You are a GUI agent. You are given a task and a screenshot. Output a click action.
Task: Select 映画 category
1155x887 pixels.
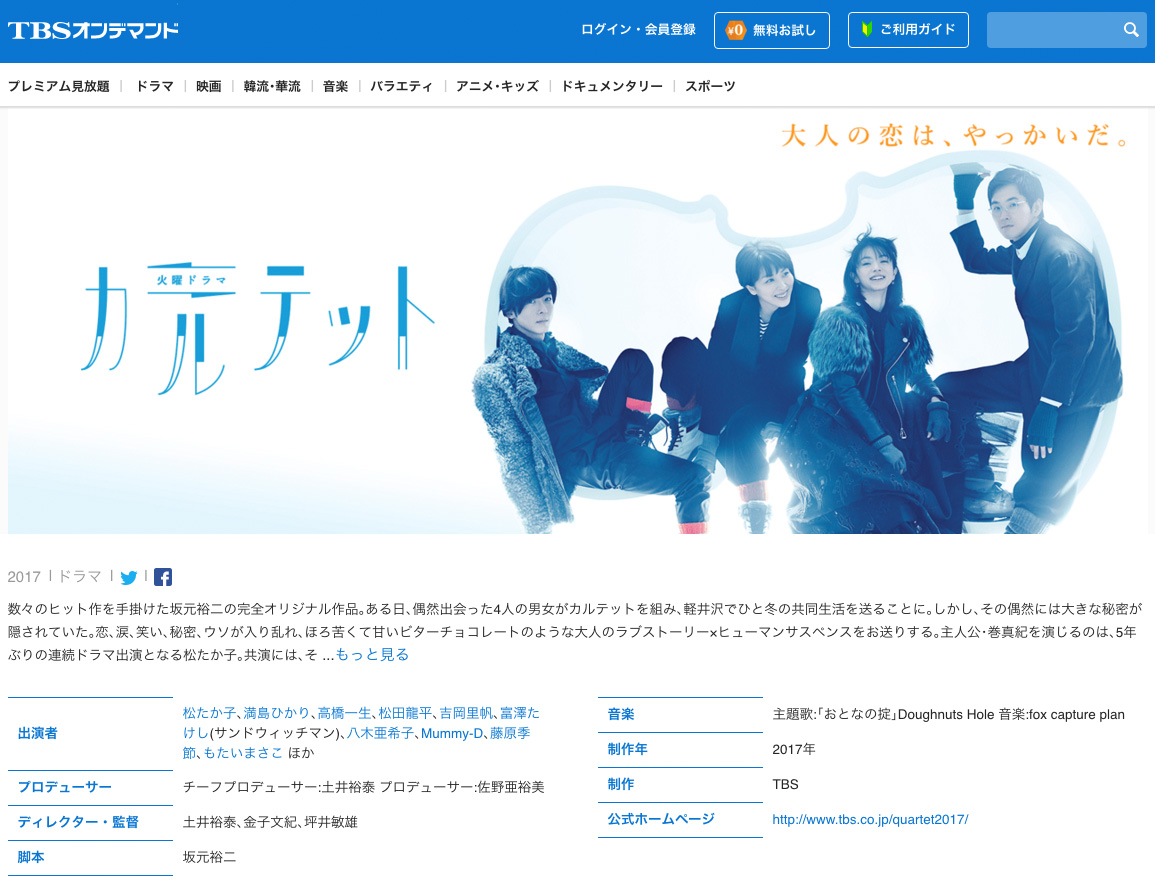tap(208, 86)
